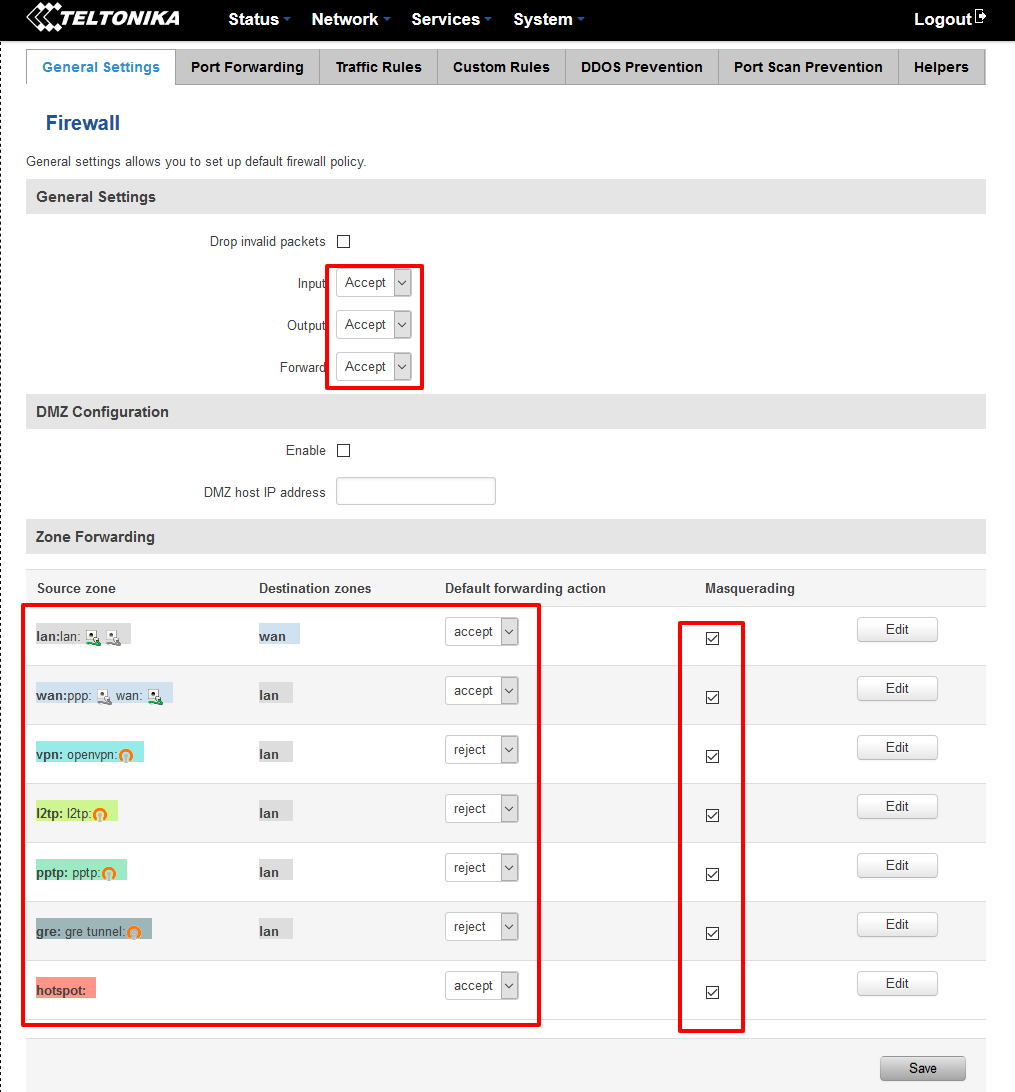Open the Forward policy dropdown
The image size is (1015, 1092).
[x=374, y=367]
